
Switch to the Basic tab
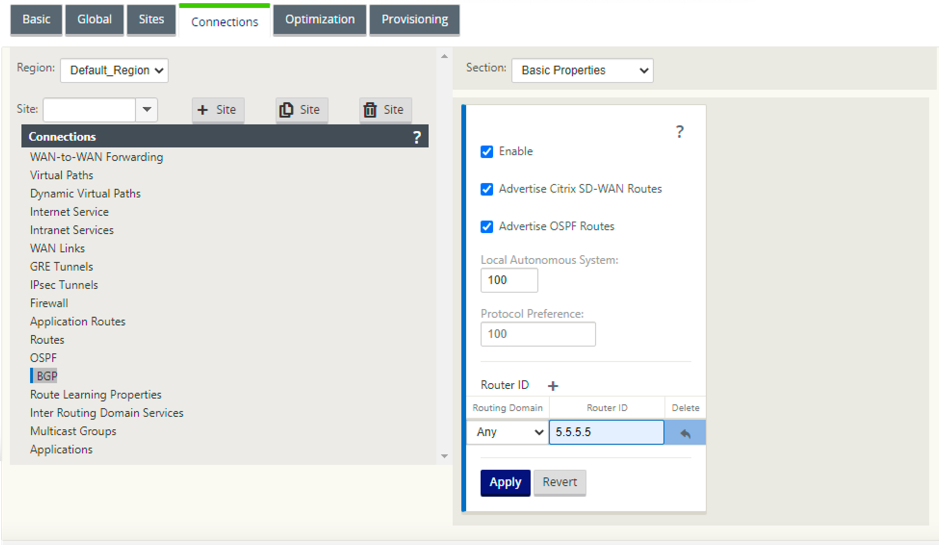(x=37, y=20)
